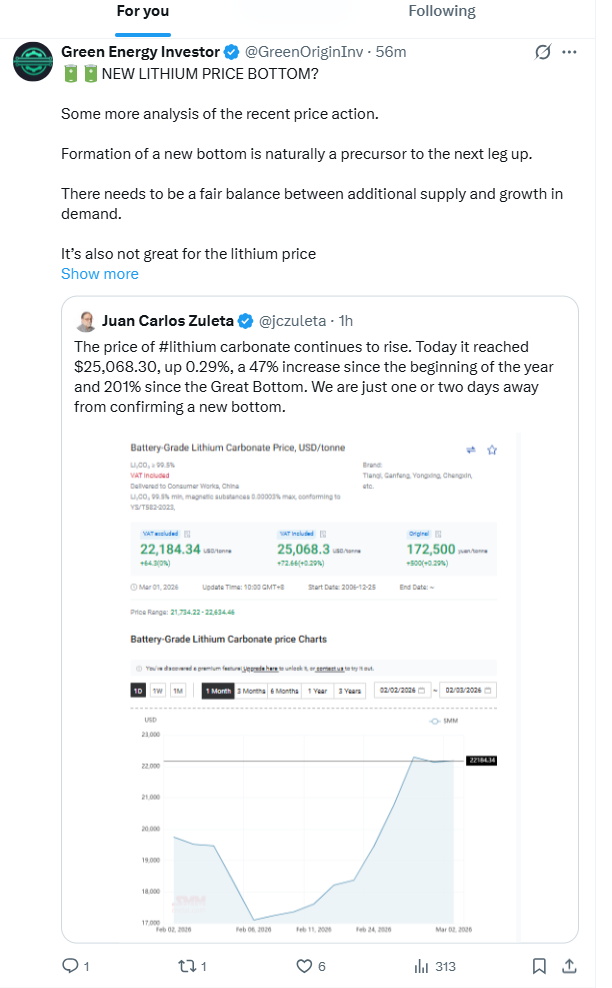Screen dimensions: 612x988
Task: Share the post via share icon
Action: click(x=569, y=966)
